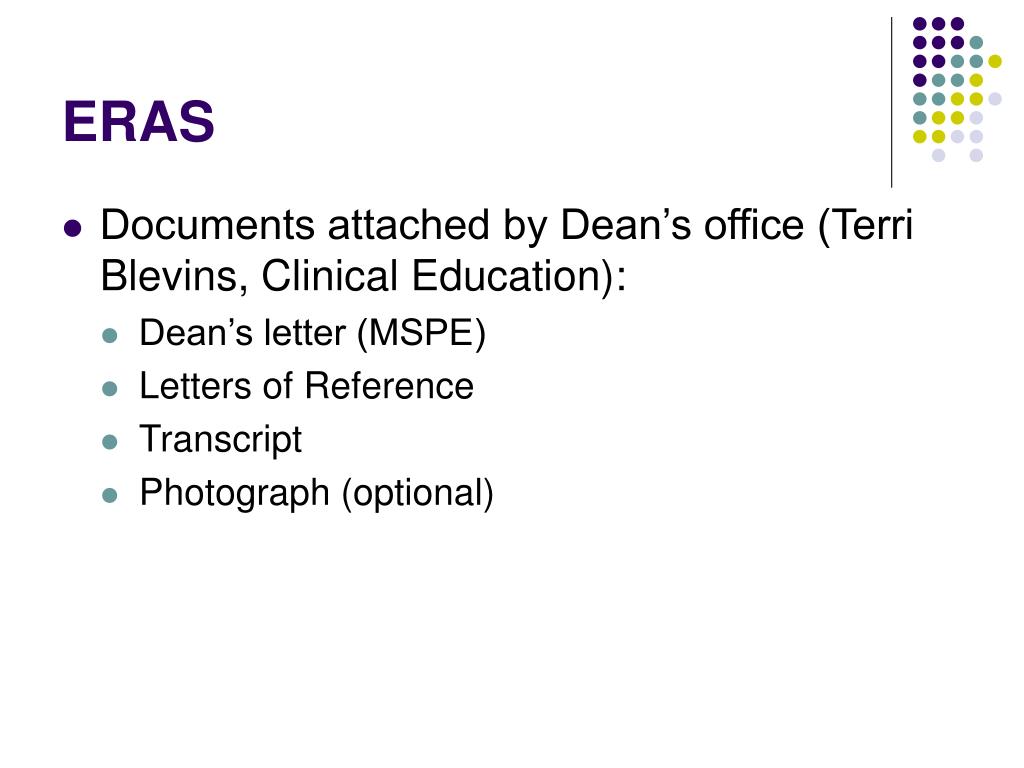Click the teal bullet beside Transcript
Screen dimensions: 1024x768
(x=110, y=443)
